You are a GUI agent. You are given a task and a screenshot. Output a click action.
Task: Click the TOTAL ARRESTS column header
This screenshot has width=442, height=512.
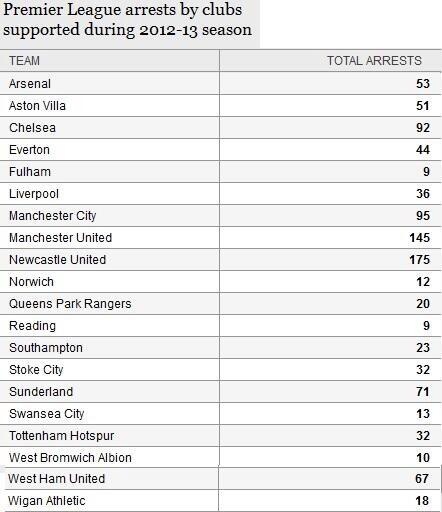(374, 61)
